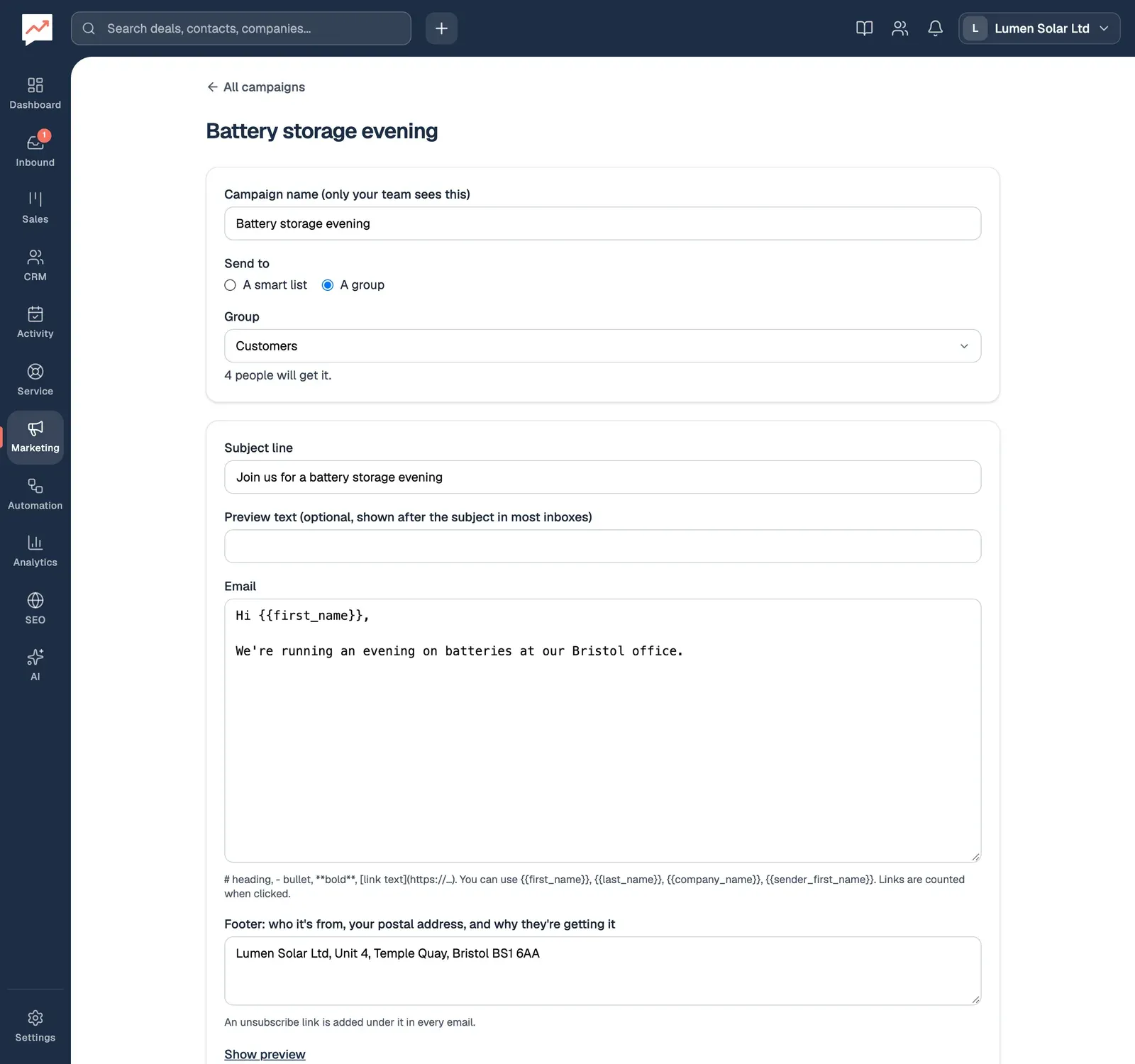Edit the Campaign name field

602,223
